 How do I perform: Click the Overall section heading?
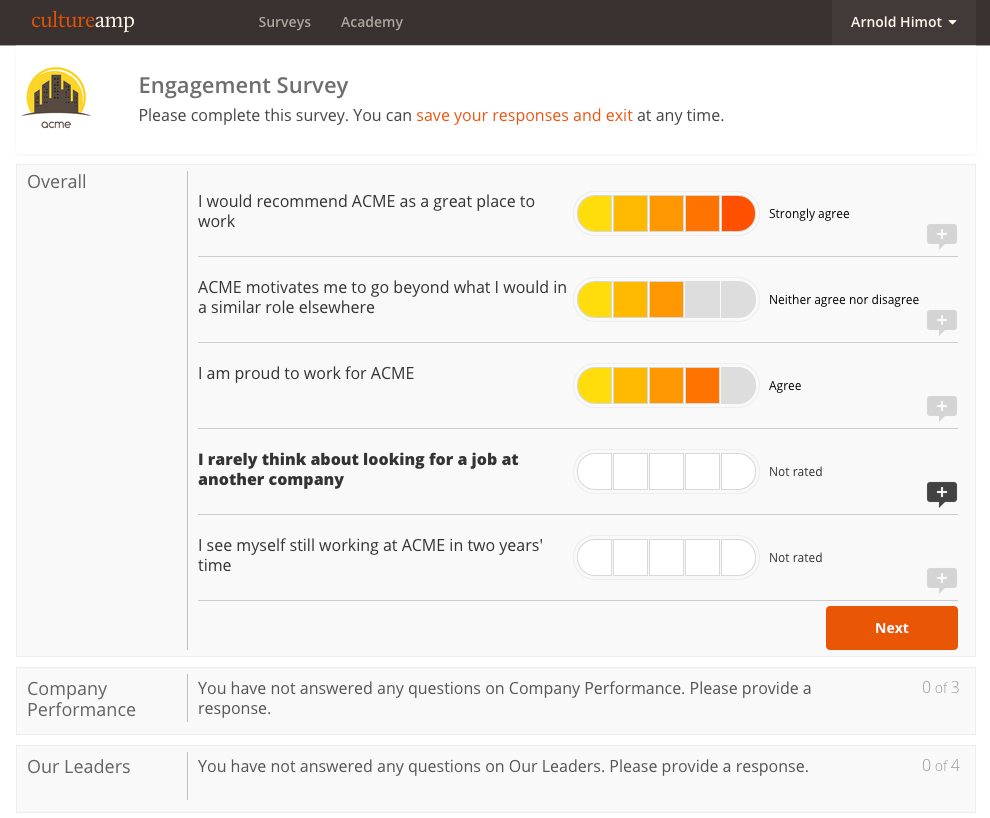tap(57, 182)
